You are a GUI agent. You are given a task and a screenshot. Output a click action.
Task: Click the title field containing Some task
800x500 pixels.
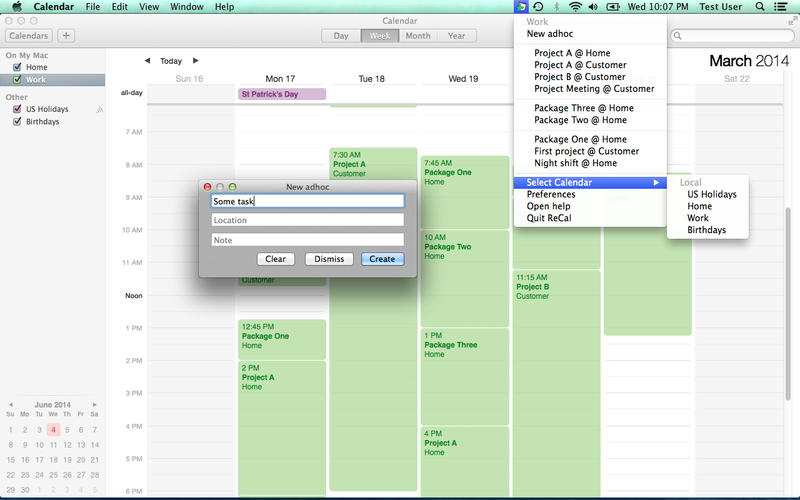pyautogui.click(x=308, y=201)
